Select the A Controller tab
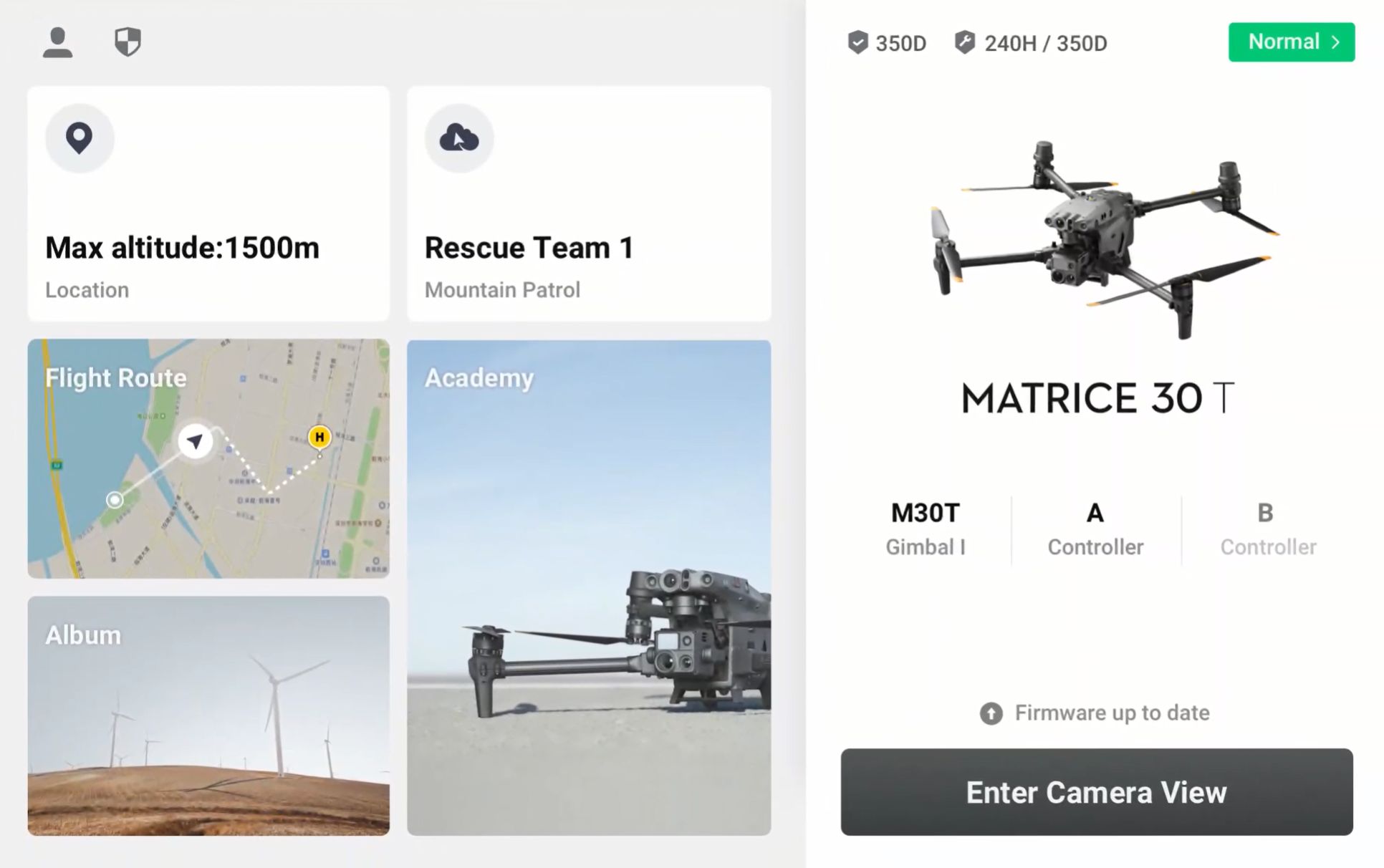 click(1095, 529)
